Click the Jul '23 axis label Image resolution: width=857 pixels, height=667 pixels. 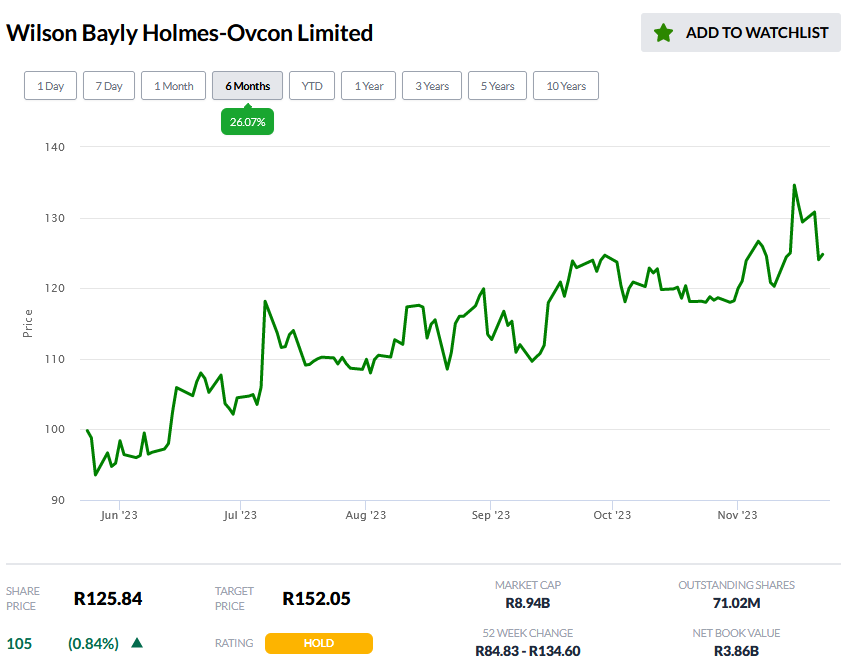240,515
